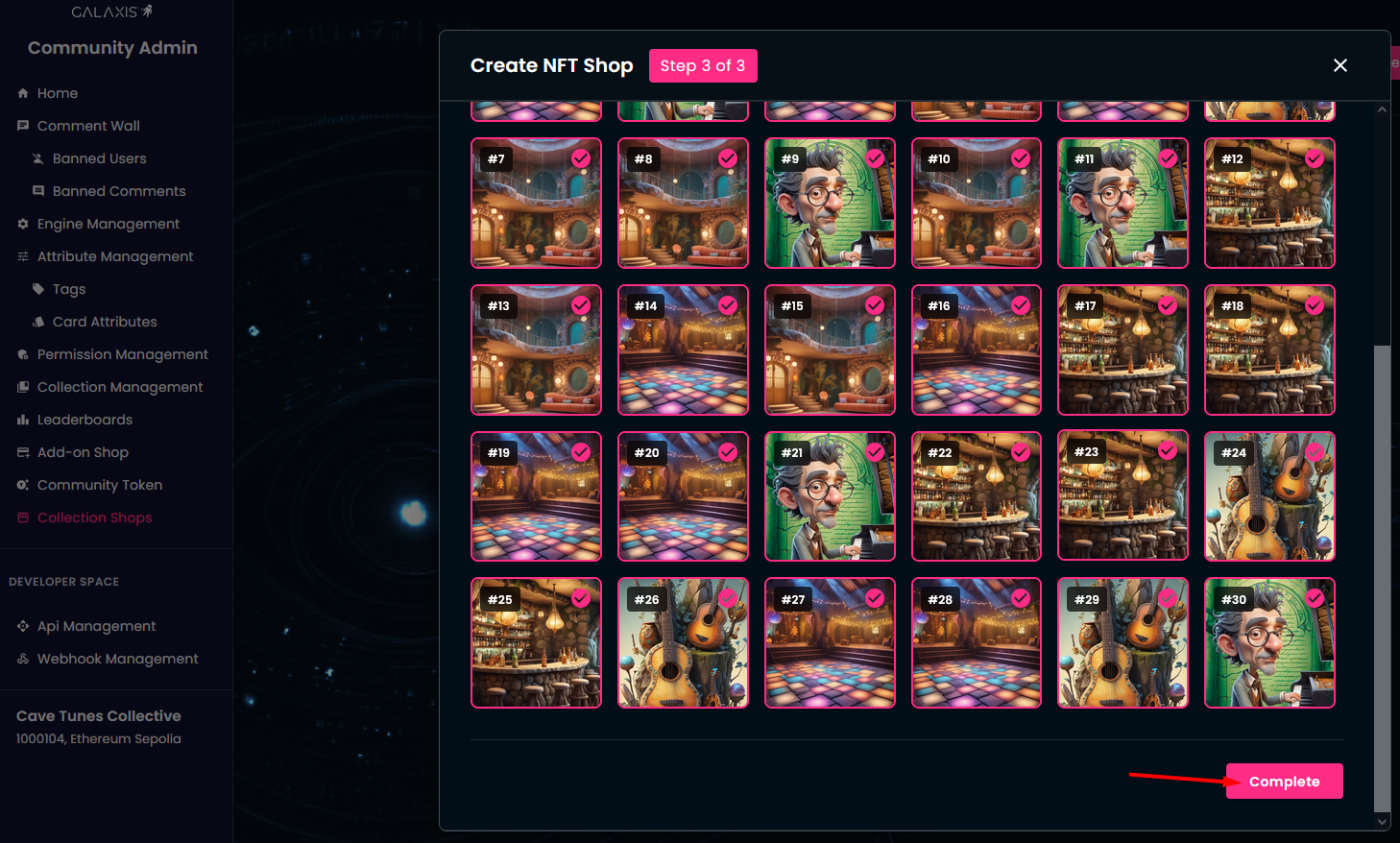Close the Create NFT Shop dialog
The image size is (1400, 843).
click(x=1340, y=65)
